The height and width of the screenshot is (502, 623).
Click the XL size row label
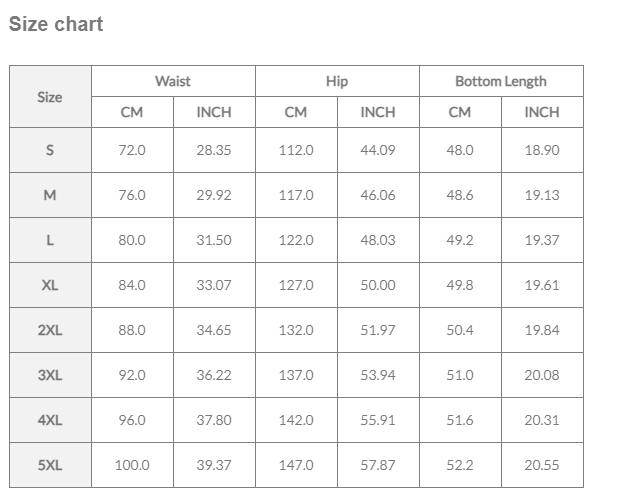pyautogui.click(x=50, y=285)
